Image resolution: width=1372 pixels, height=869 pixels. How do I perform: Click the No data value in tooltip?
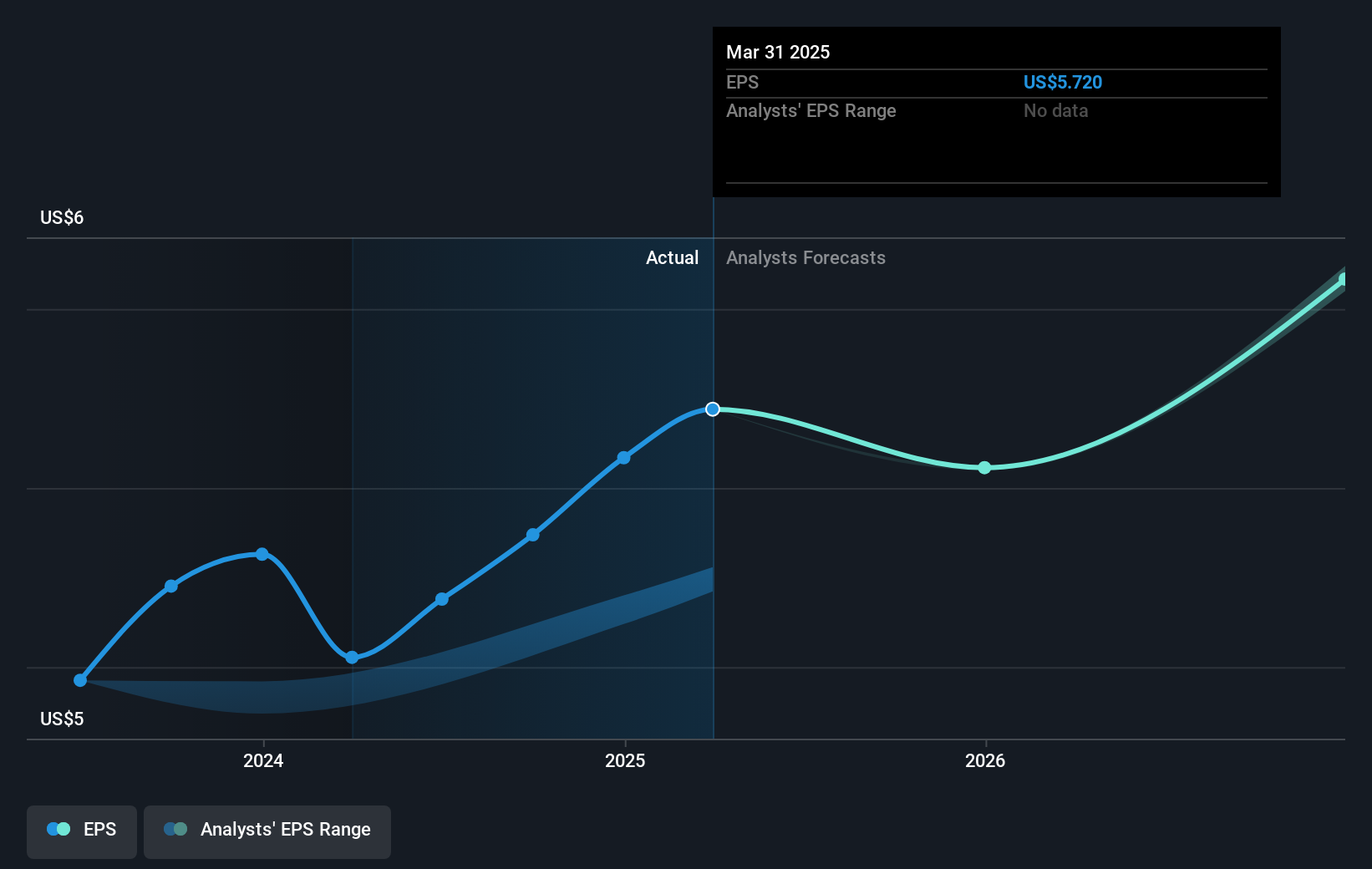1056,110
